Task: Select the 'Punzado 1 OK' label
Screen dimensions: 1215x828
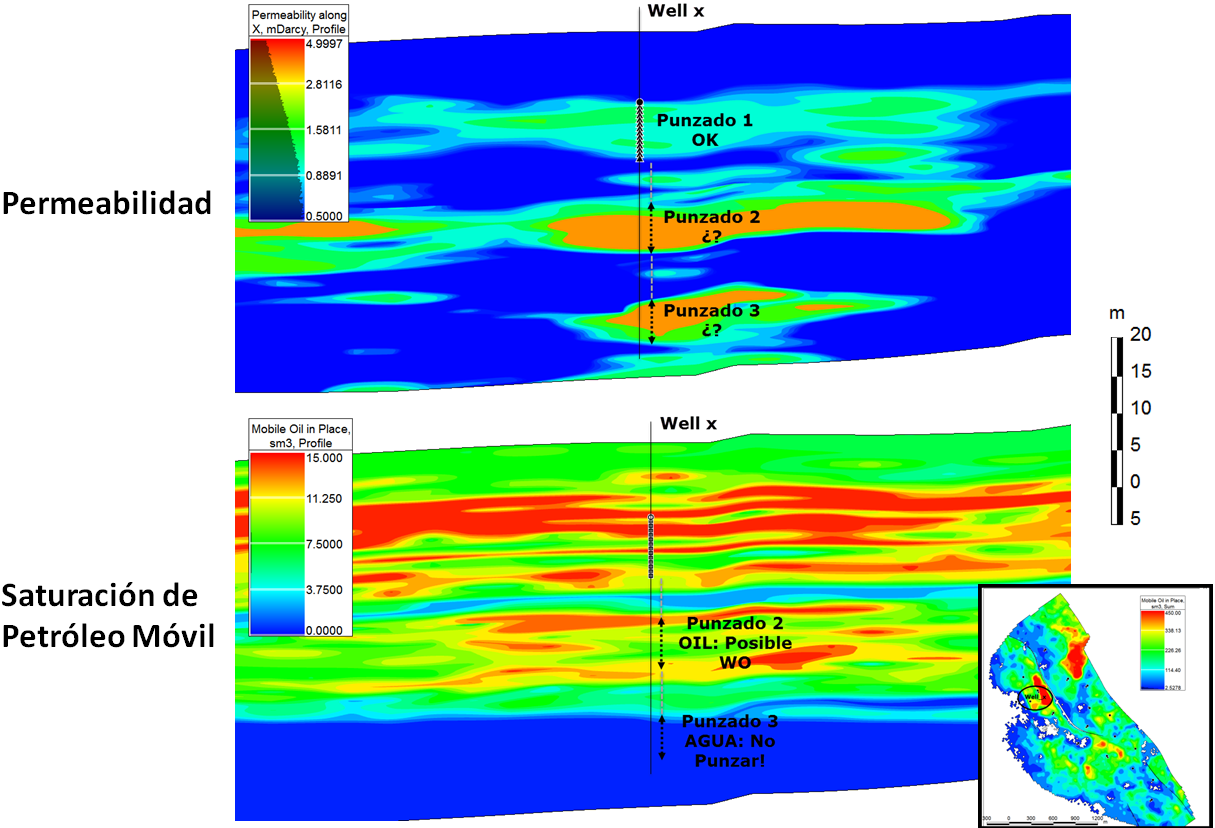Action: (704, 130)
